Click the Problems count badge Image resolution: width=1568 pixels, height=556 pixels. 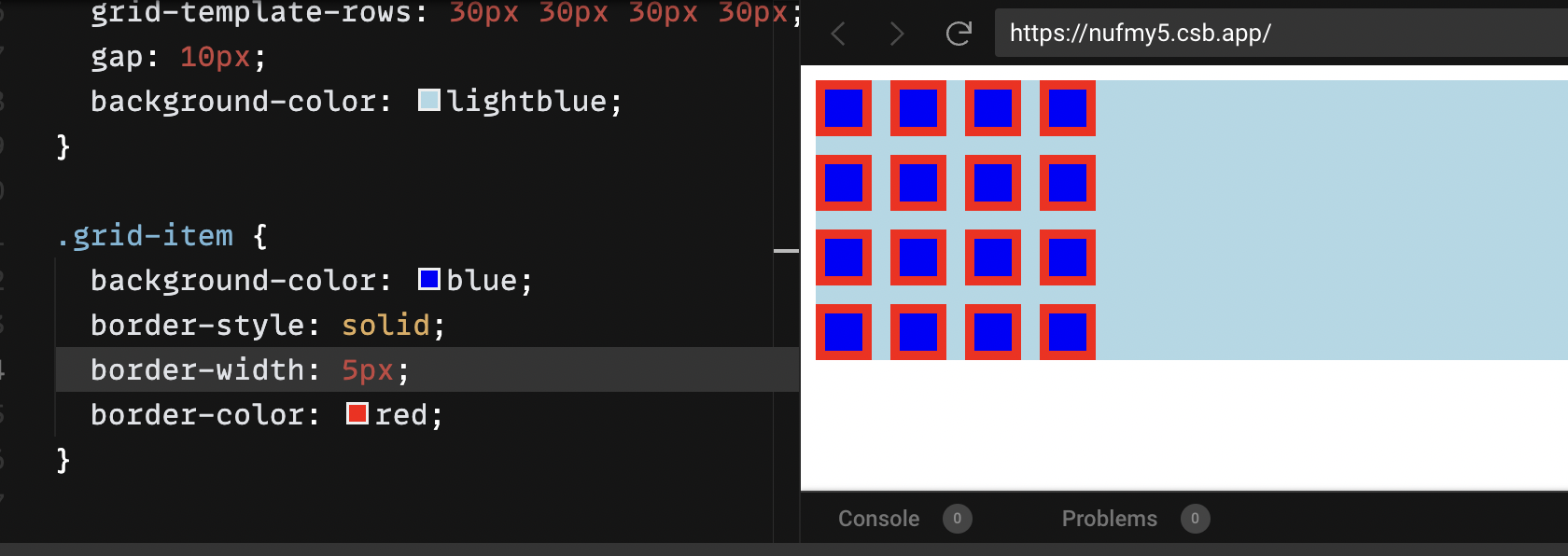point(1195,519)
